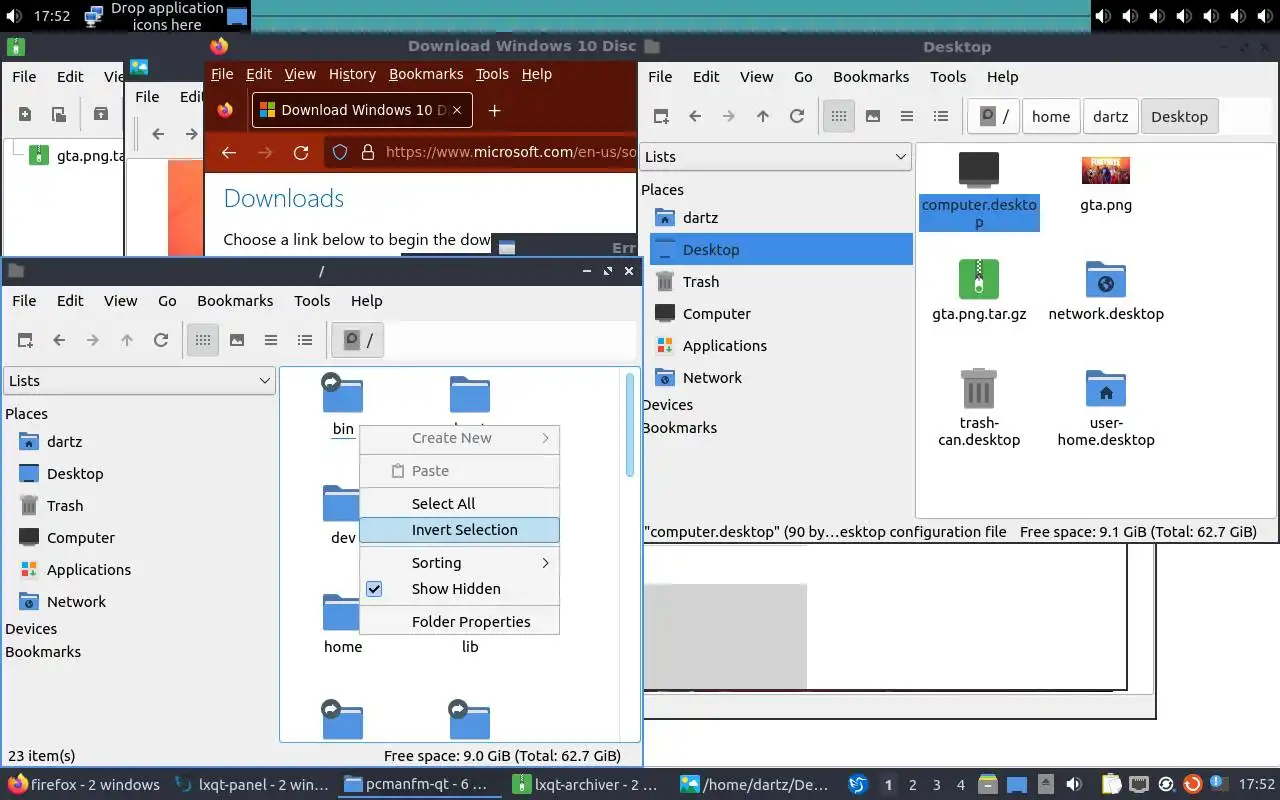Switch root folder window to icon view
The width and height of the screenshot is (1280, 800).
(203, 340)
